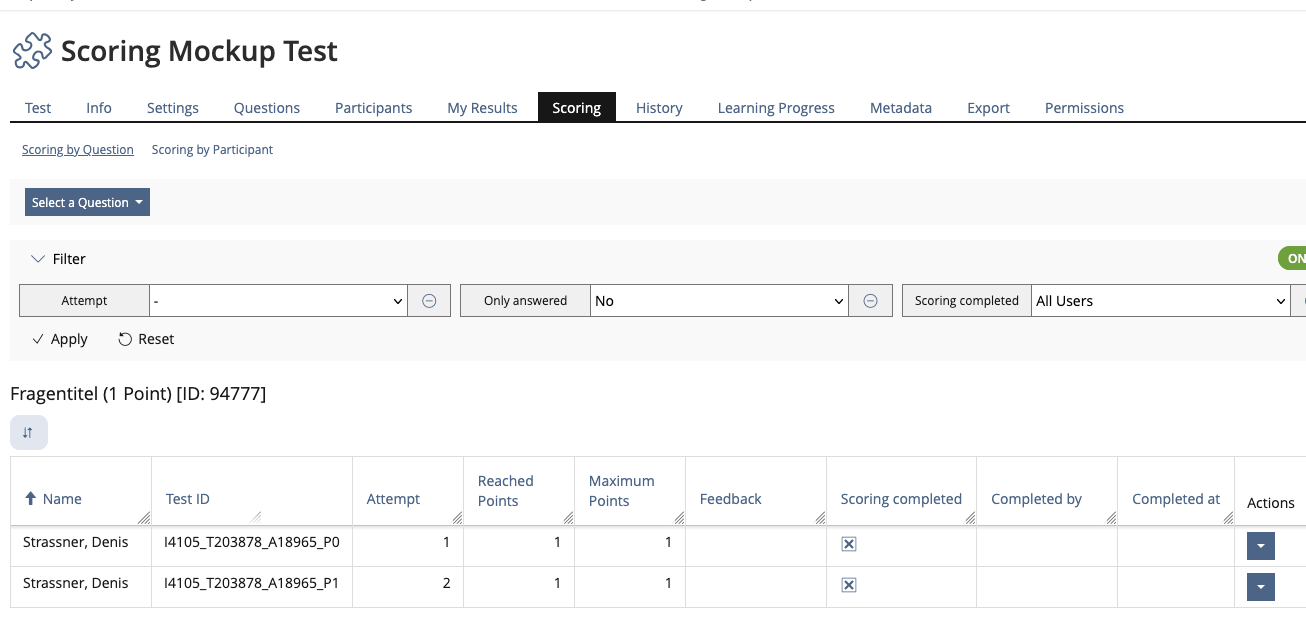
Task: Collapse the Filter section chevron
Action: (38, 258)
